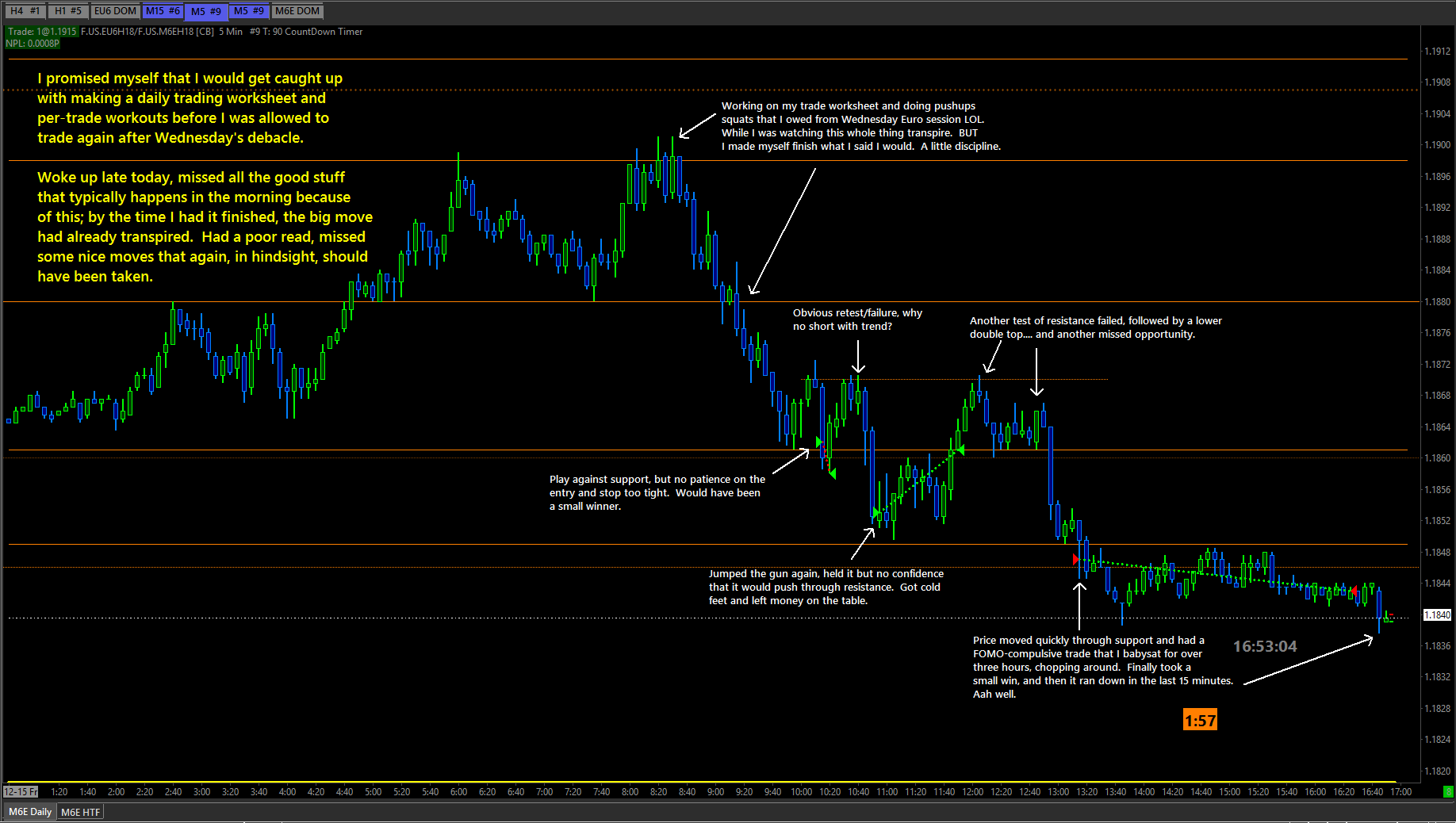Switch to the M6E Daily bottom tab
Image resolution: width=1456 pixels, height=823 pixels.
click(30, 812)
